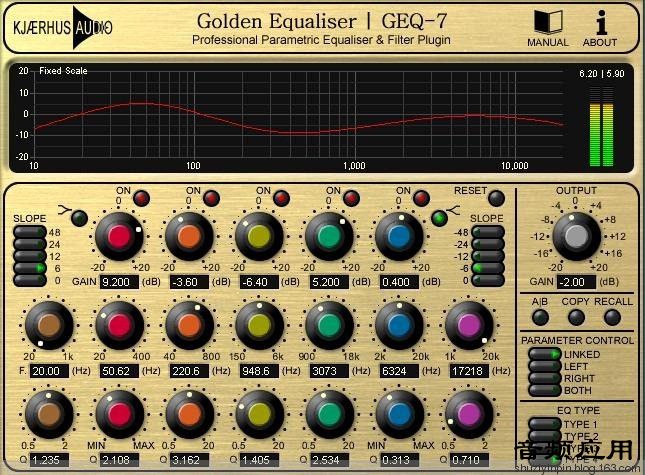Click Fixed Scale label on graph
Image resolution: width=645 pixels, height=475 pixels.
(x=63, y=71)
